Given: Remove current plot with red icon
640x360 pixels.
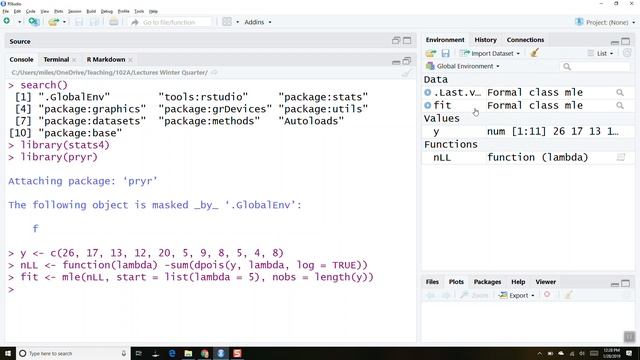Looking at the screenshot, I should click(547, 295).
